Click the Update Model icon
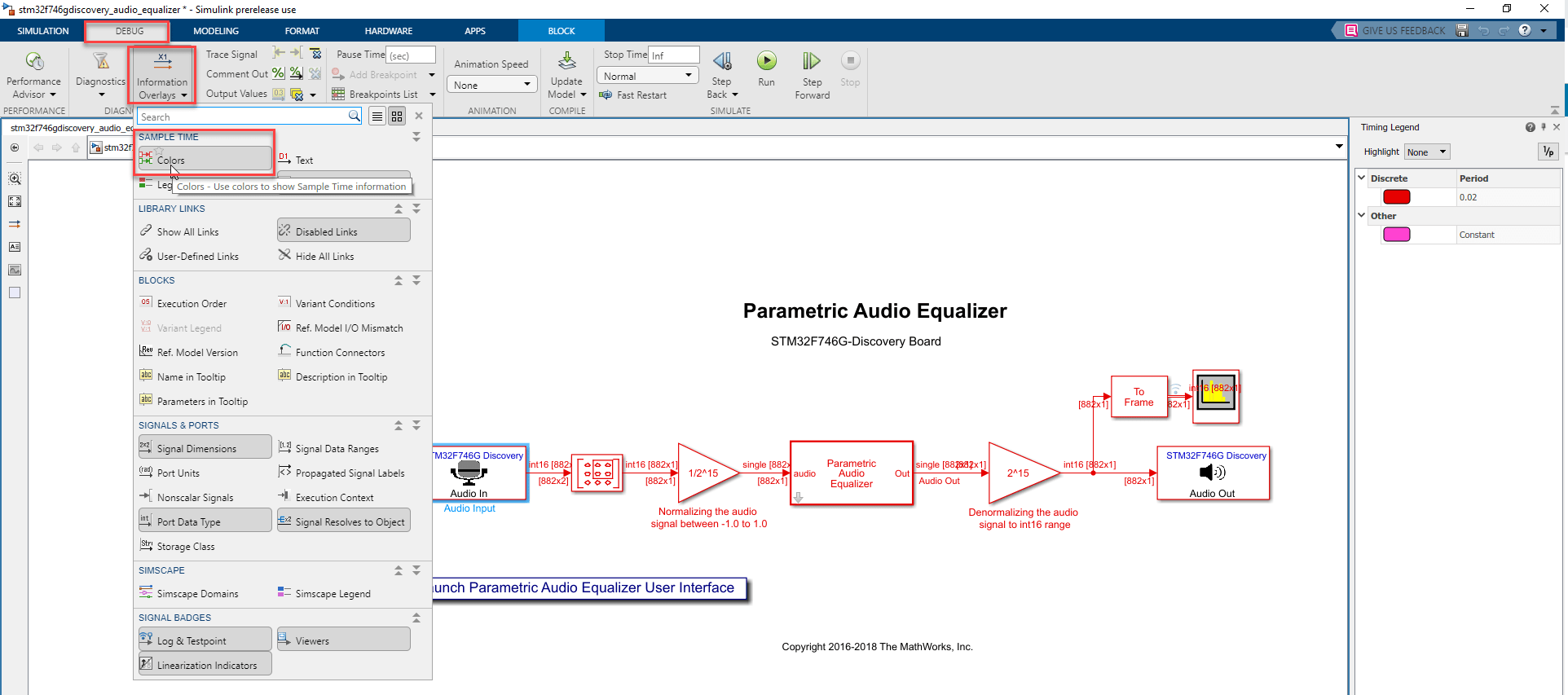This screenshot has height=695, width=1568. point(566,61)
